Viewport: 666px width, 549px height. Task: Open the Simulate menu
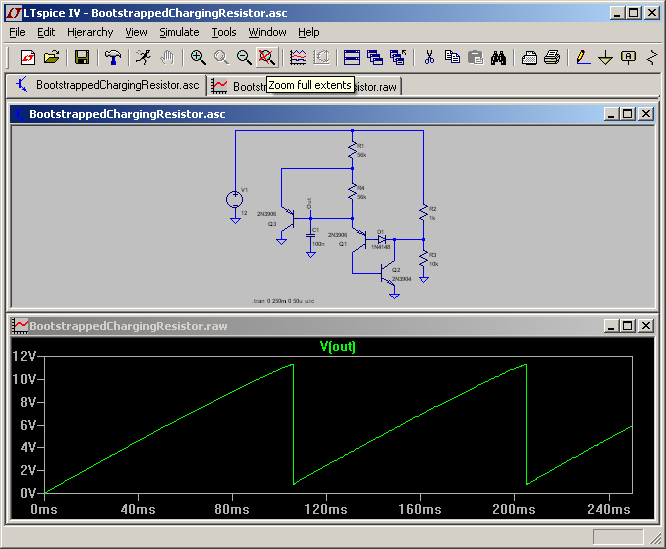(x=179, y=32)
